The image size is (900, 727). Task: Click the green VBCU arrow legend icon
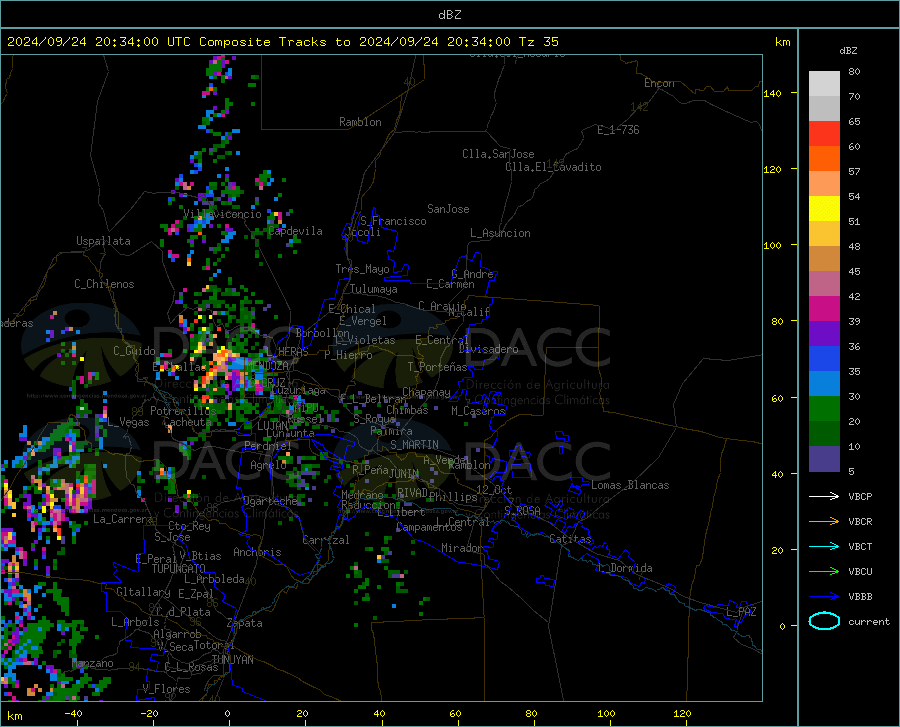click(x=824, y=572)
